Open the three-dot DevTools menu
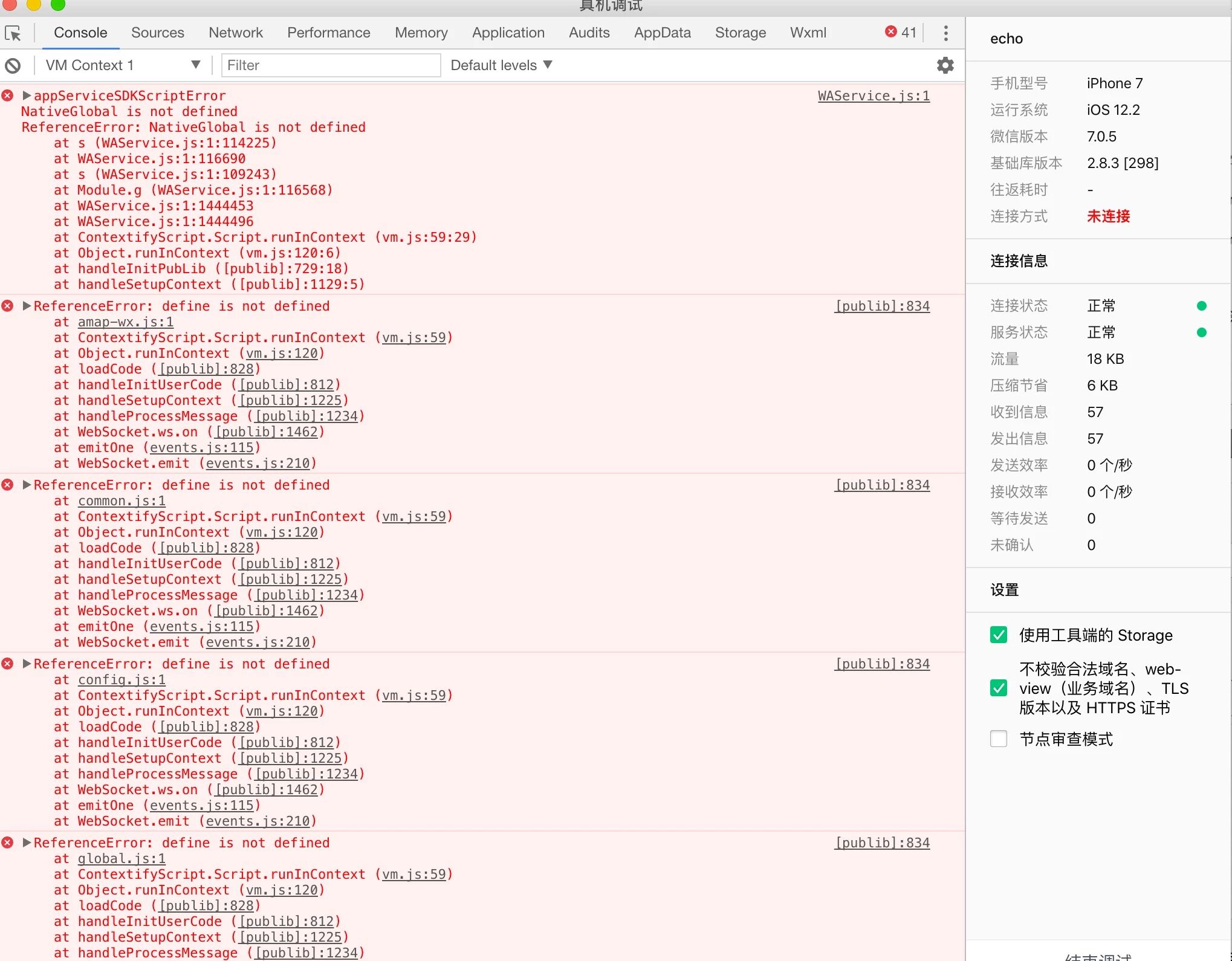The image size is (1232, 961). [x=945, y=33]
